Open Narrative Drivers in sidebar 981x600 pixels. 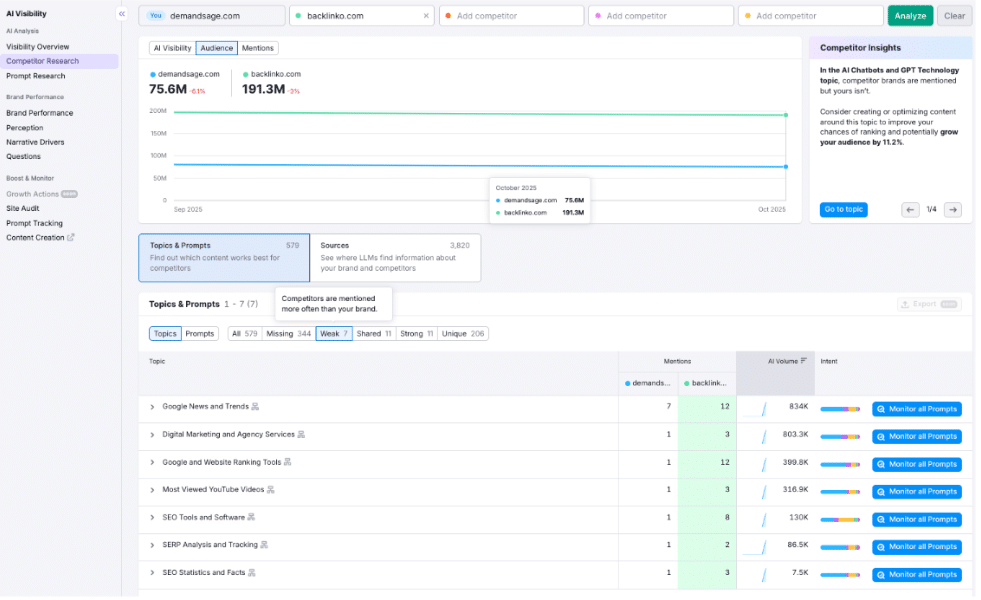36,143
